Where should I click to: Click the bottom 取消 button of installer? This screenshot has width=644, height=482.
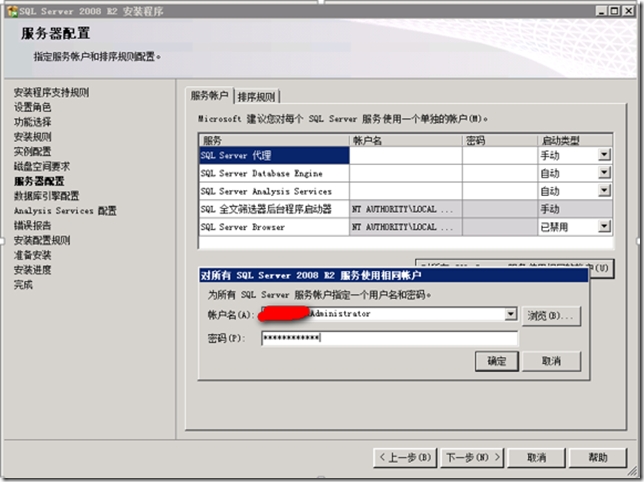click(x=536, y=457)
